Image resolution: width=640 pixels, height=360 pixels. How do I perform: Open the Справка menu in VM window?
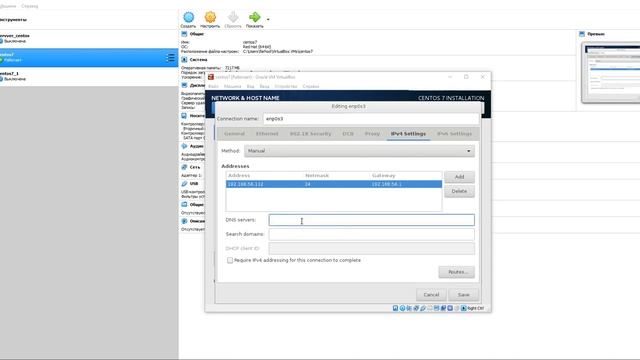coord(311,87)
